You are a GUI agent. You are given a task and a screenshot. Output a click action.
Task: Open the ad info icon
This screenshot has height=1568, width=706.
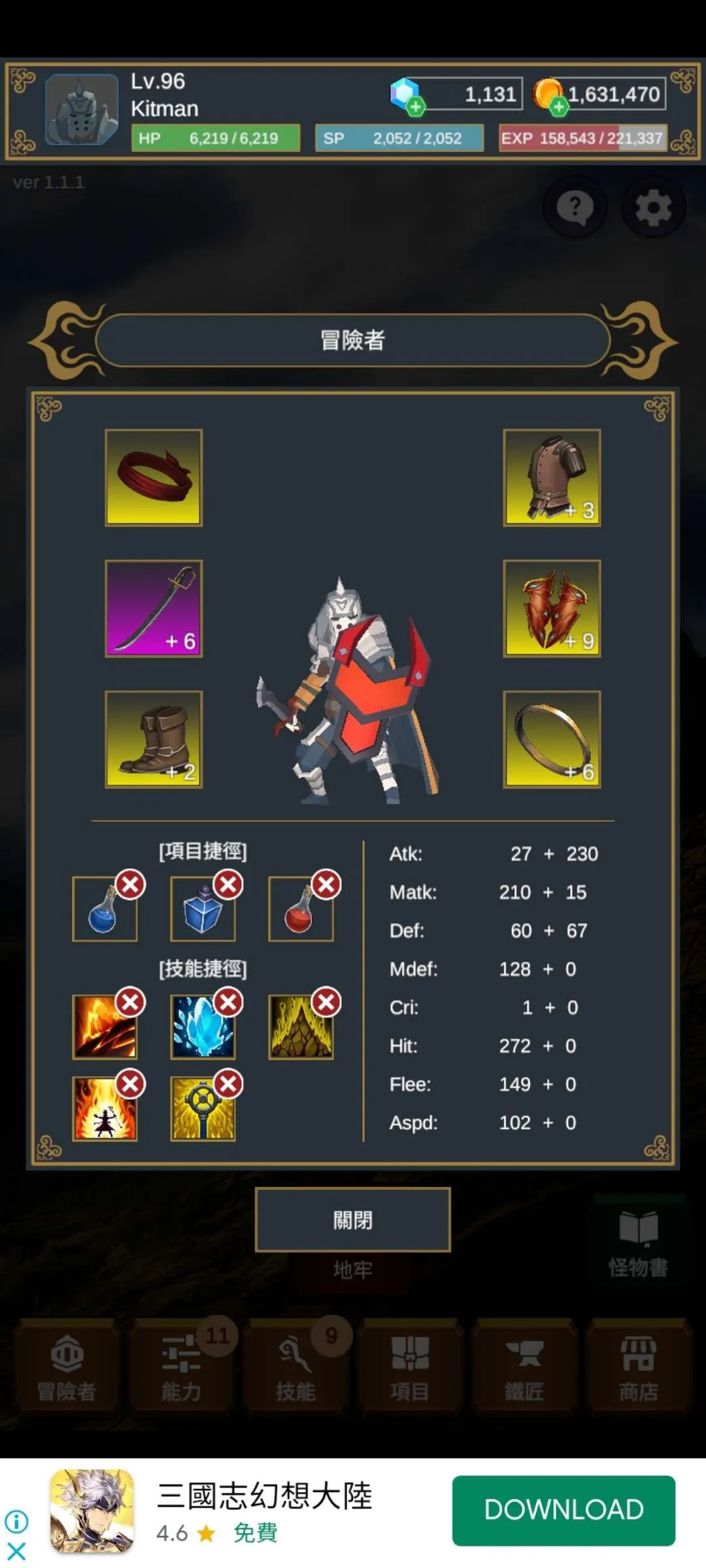[x=16, y=1522]
